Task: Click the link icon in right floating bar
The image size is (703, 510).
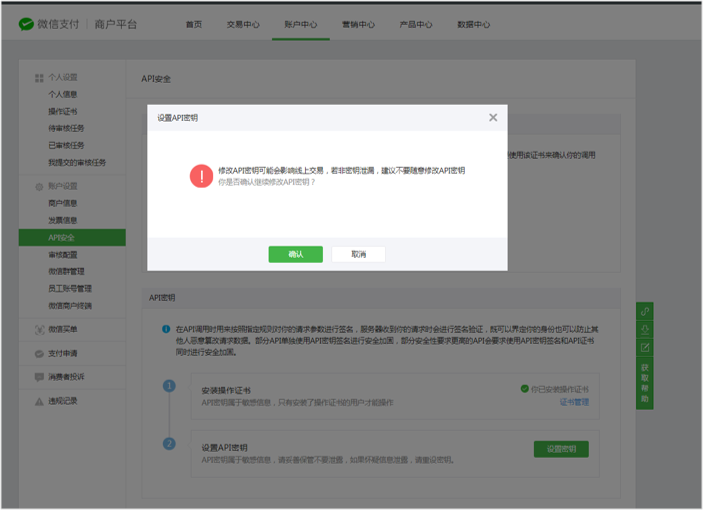Action: (x=645, y=312)
